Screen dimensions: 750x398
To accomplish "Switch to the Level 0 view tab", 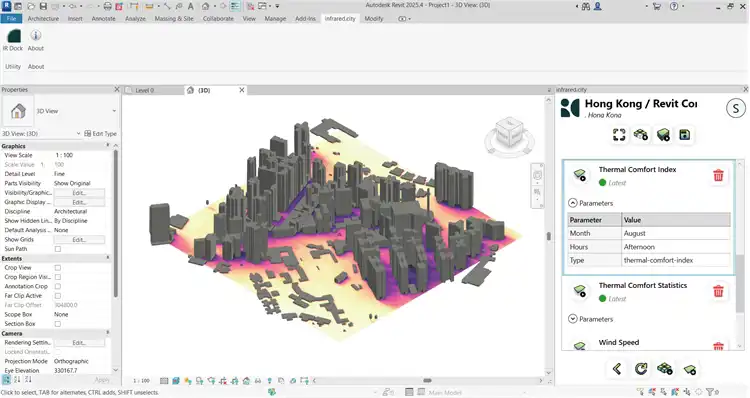I will click(144, 90).
